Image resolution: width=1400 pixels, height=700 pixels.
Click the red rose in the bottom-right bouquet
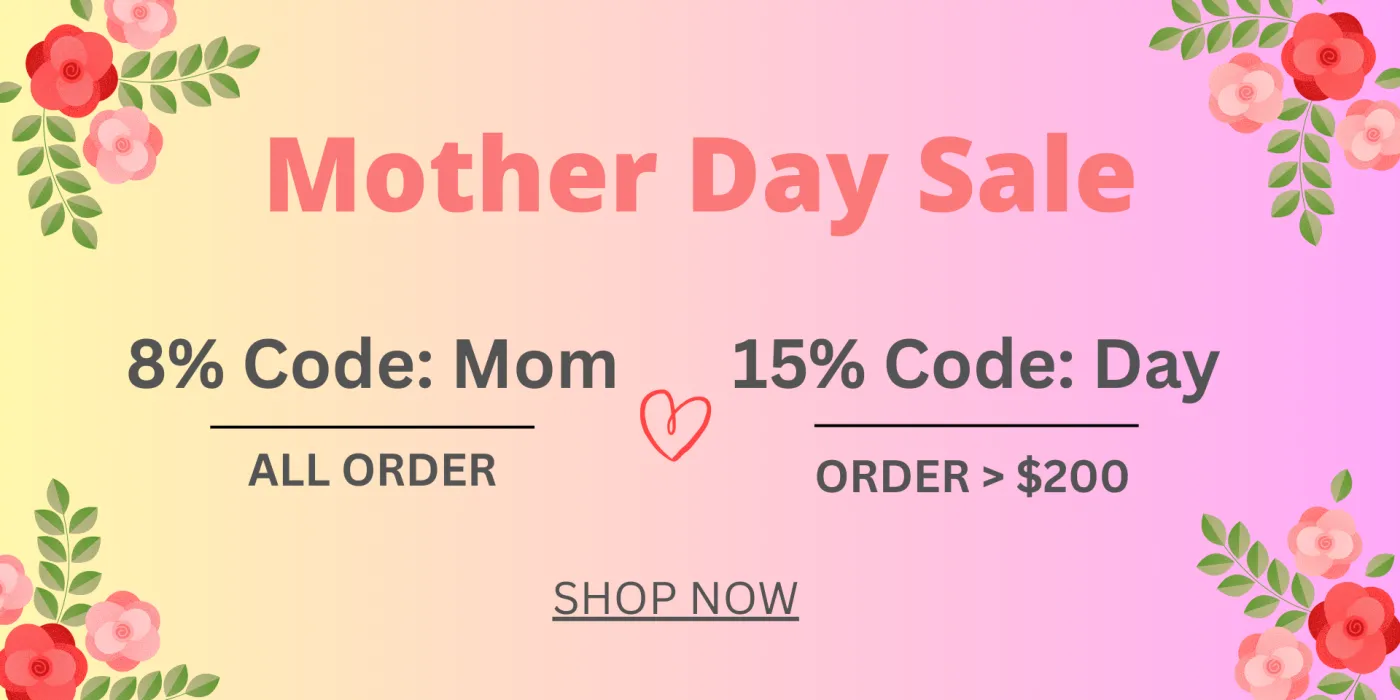coord(1353,627)
